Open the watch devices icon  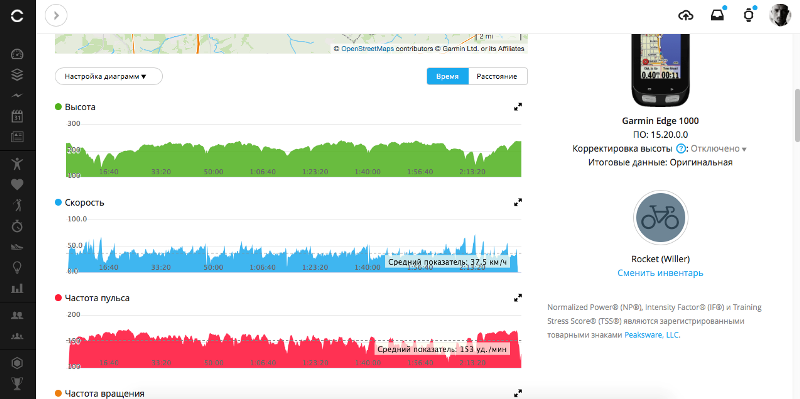coord(748,16)
